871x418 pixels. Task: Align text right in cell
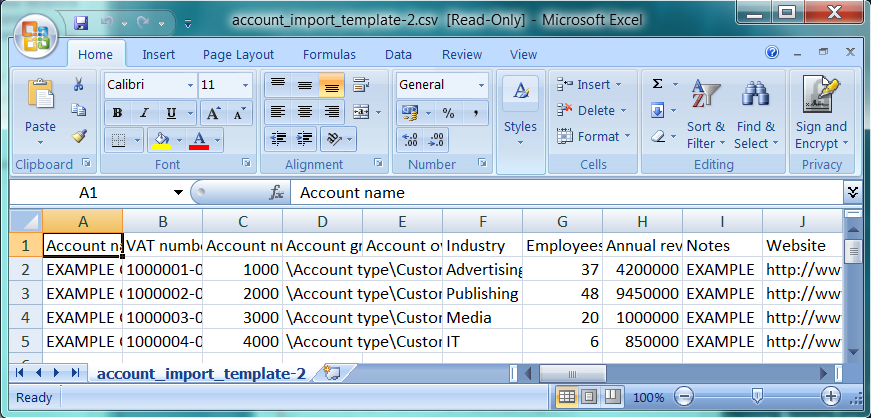click(331, 112)
